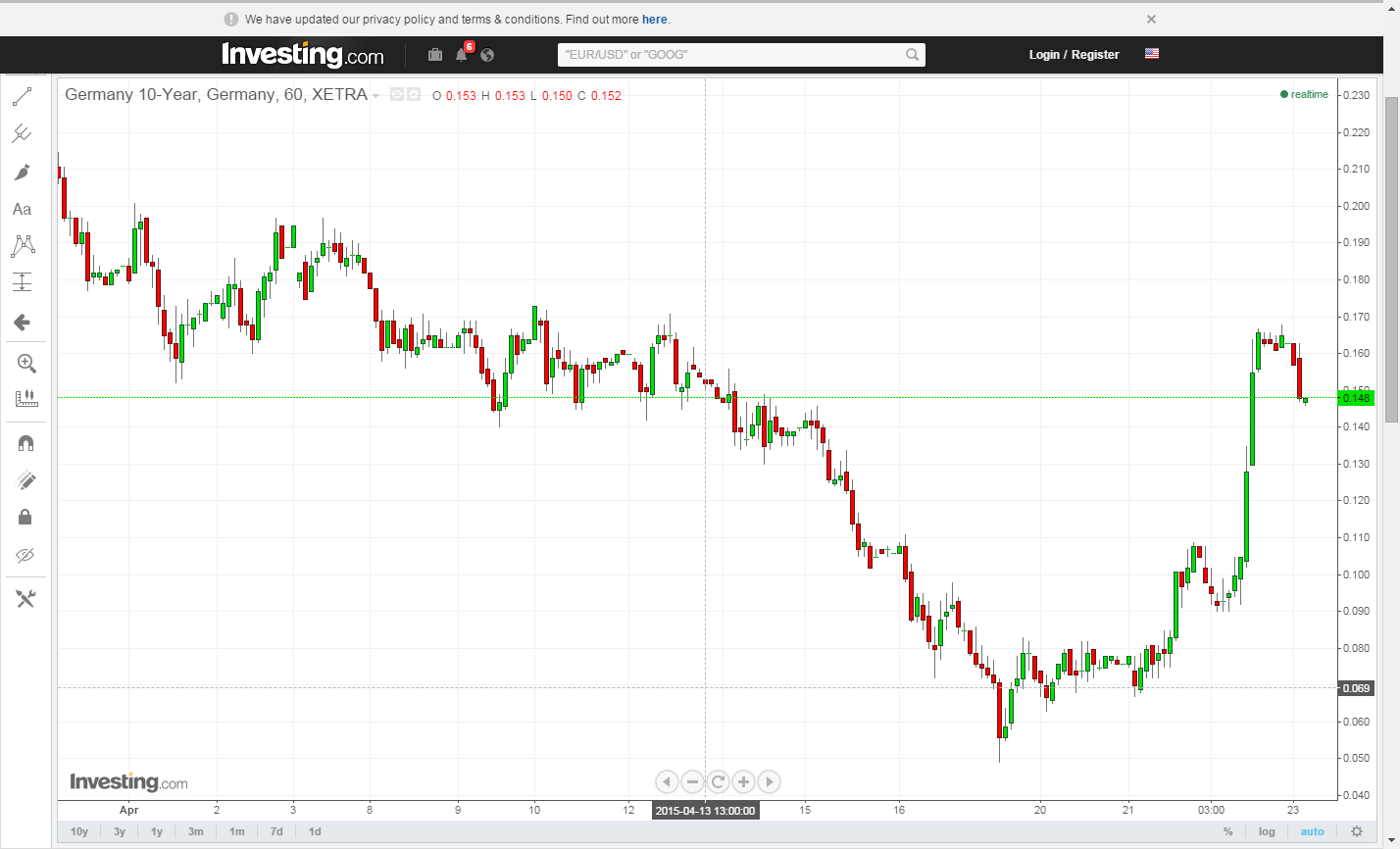Toggle percentage scale button
The image size is (1400, 849).
(x=1227, y=831)
